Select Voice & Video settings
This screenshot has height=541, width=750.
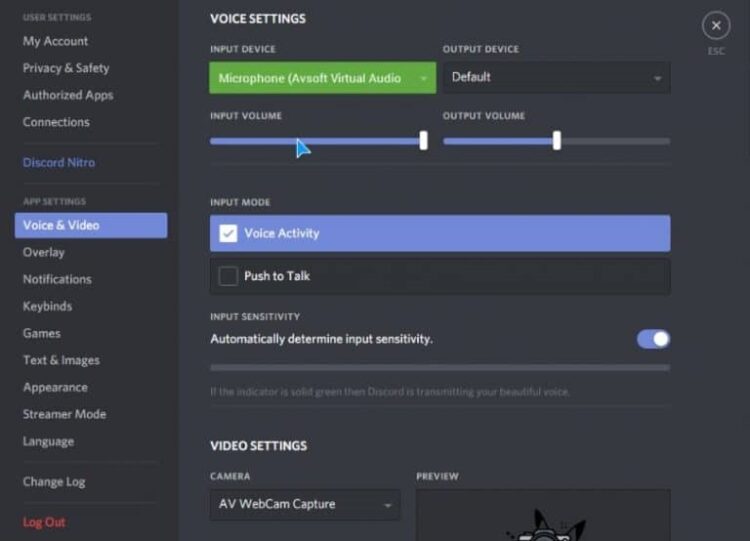[x=91, y=225]
